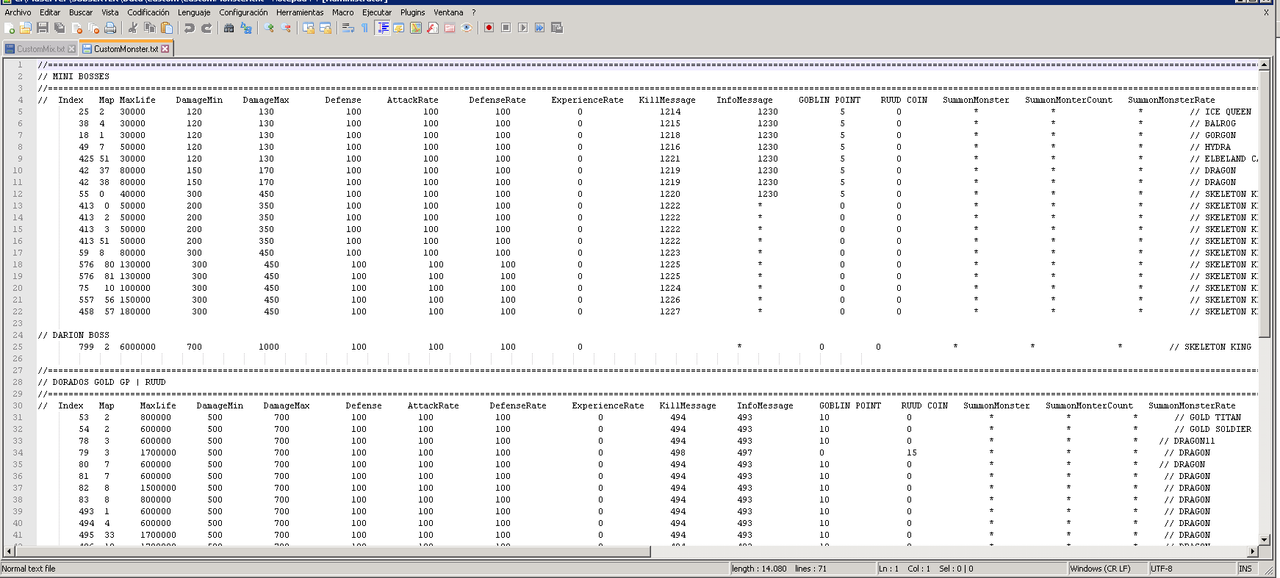Open the Buscar menu
The height and width of the screenshot is (578, 1280).
tap(82, 12)
